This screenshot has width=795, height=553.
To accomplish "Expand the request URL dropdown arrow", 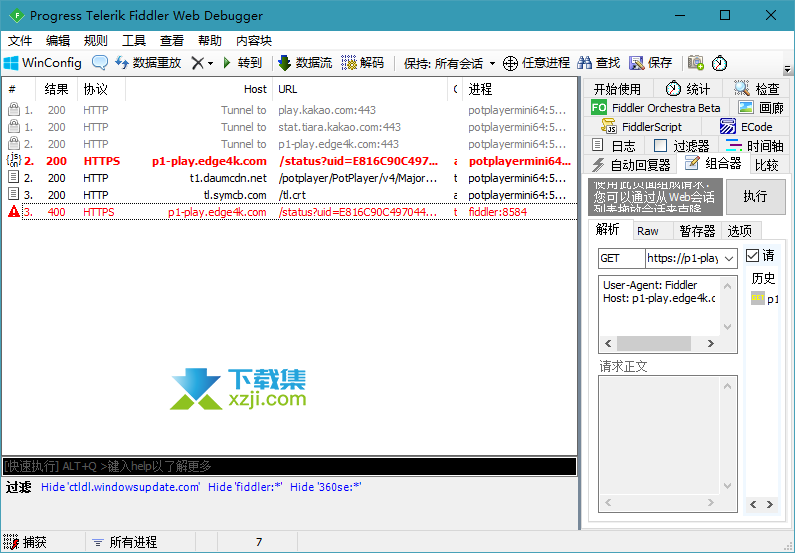I will tap(729, 259).
